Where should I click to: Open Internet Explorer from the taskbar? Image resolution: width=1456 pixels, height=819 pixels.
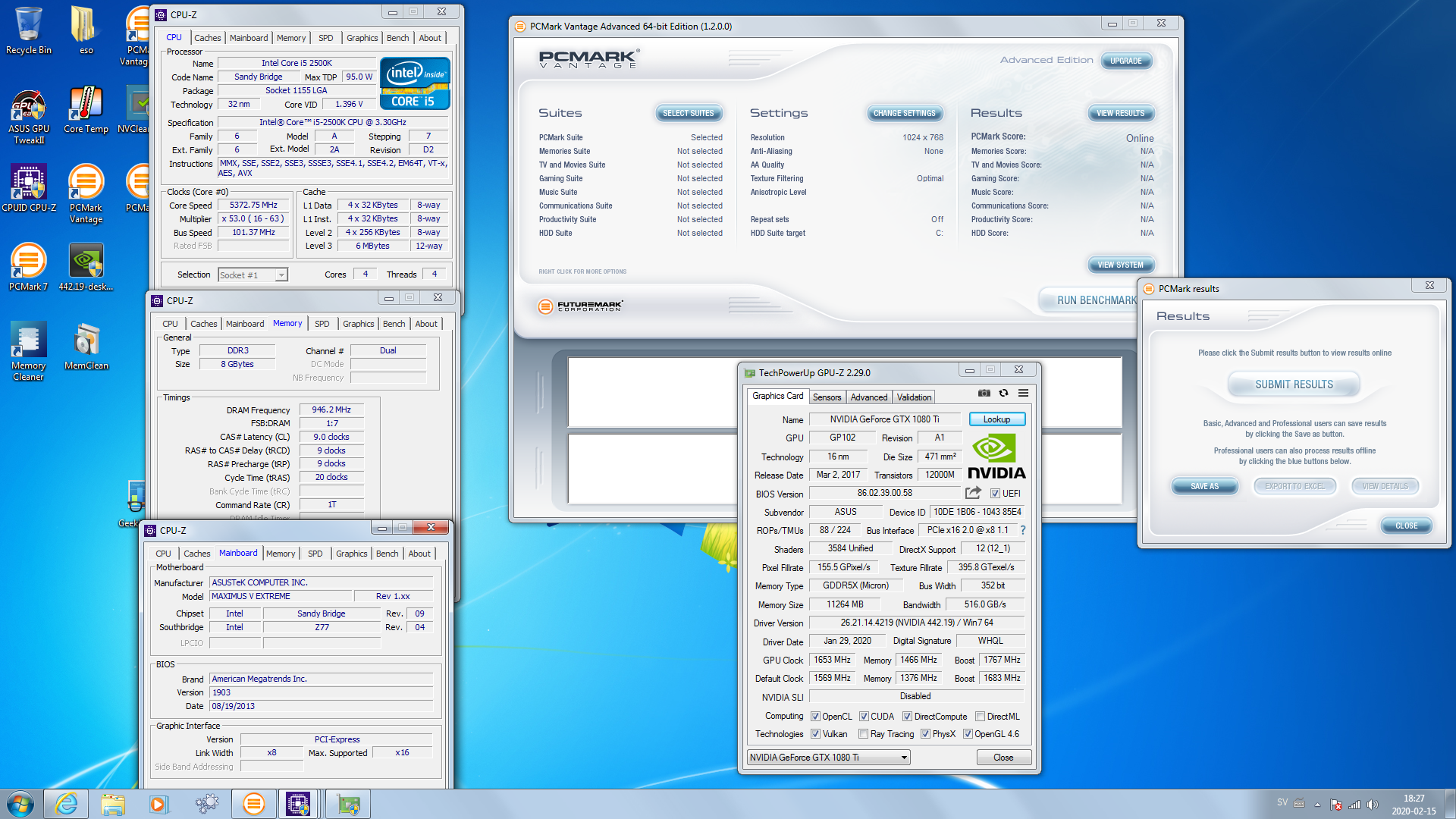(x=67, y=804)
